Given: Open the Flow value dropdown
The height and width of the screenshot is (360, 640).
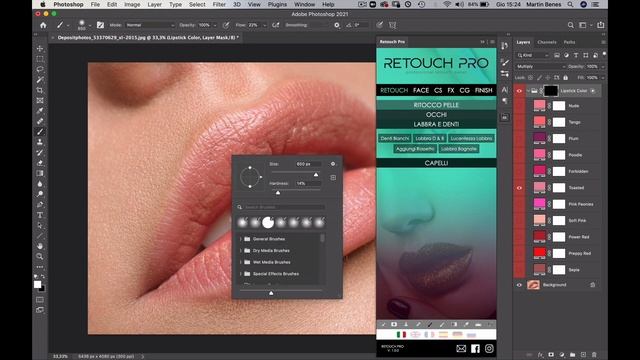Looking at the screenshot, I should point(264,25).
